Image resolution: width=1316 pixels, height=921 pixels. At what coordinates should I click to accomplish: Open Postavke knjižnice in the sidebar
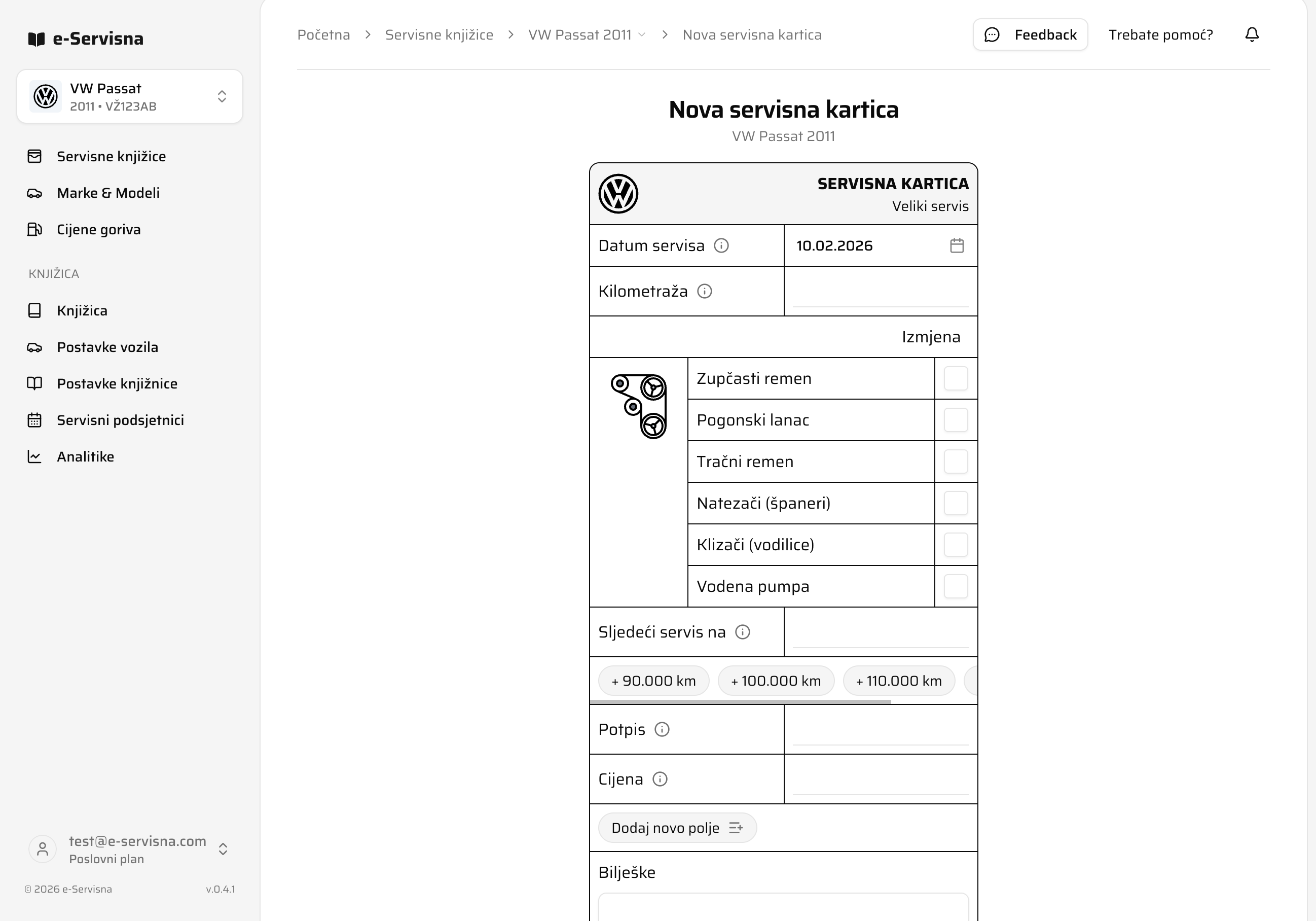[x=117, y=383]
